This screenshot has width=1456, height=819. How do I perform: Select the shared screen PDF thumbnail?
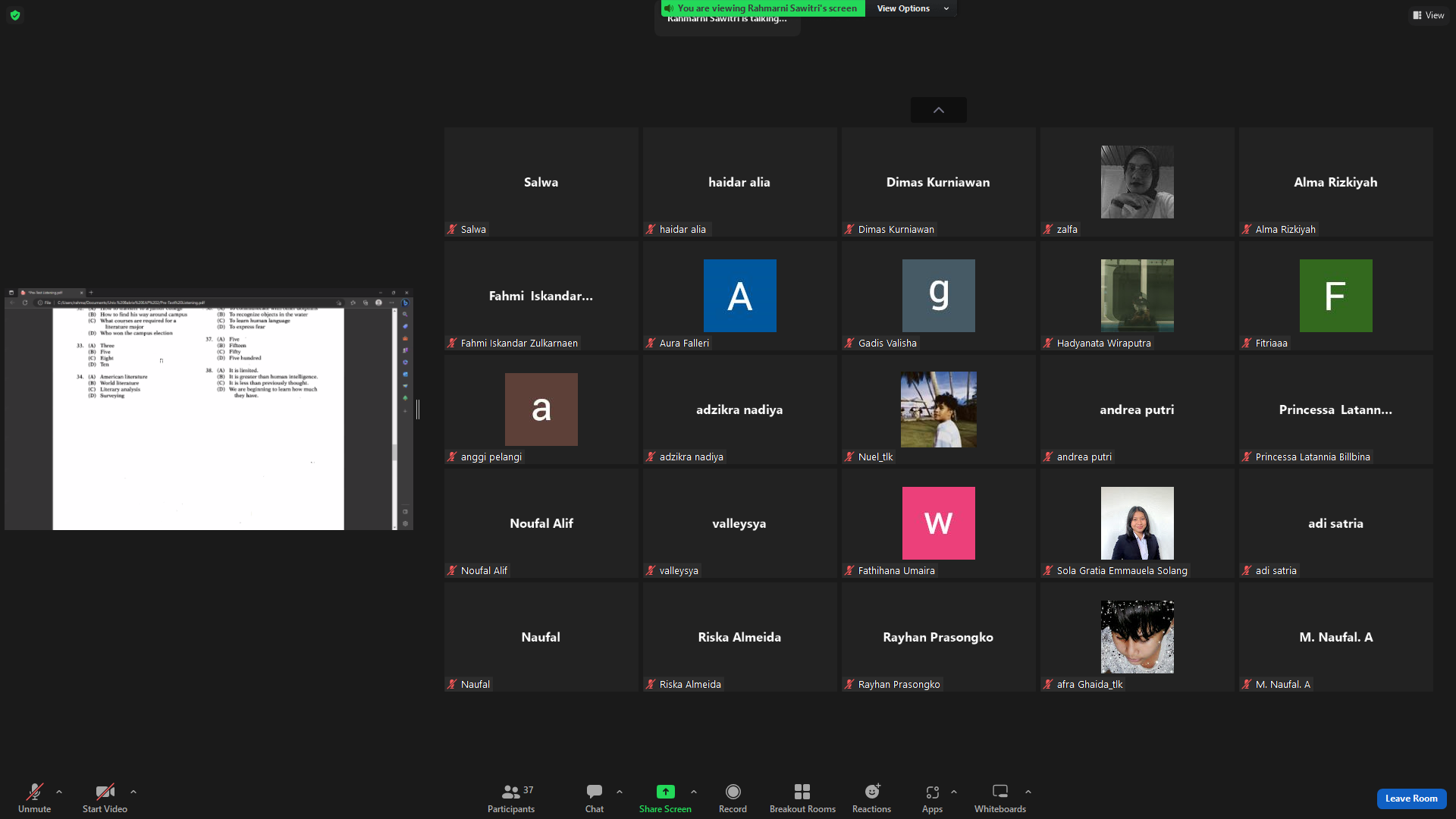pos(209,409)
